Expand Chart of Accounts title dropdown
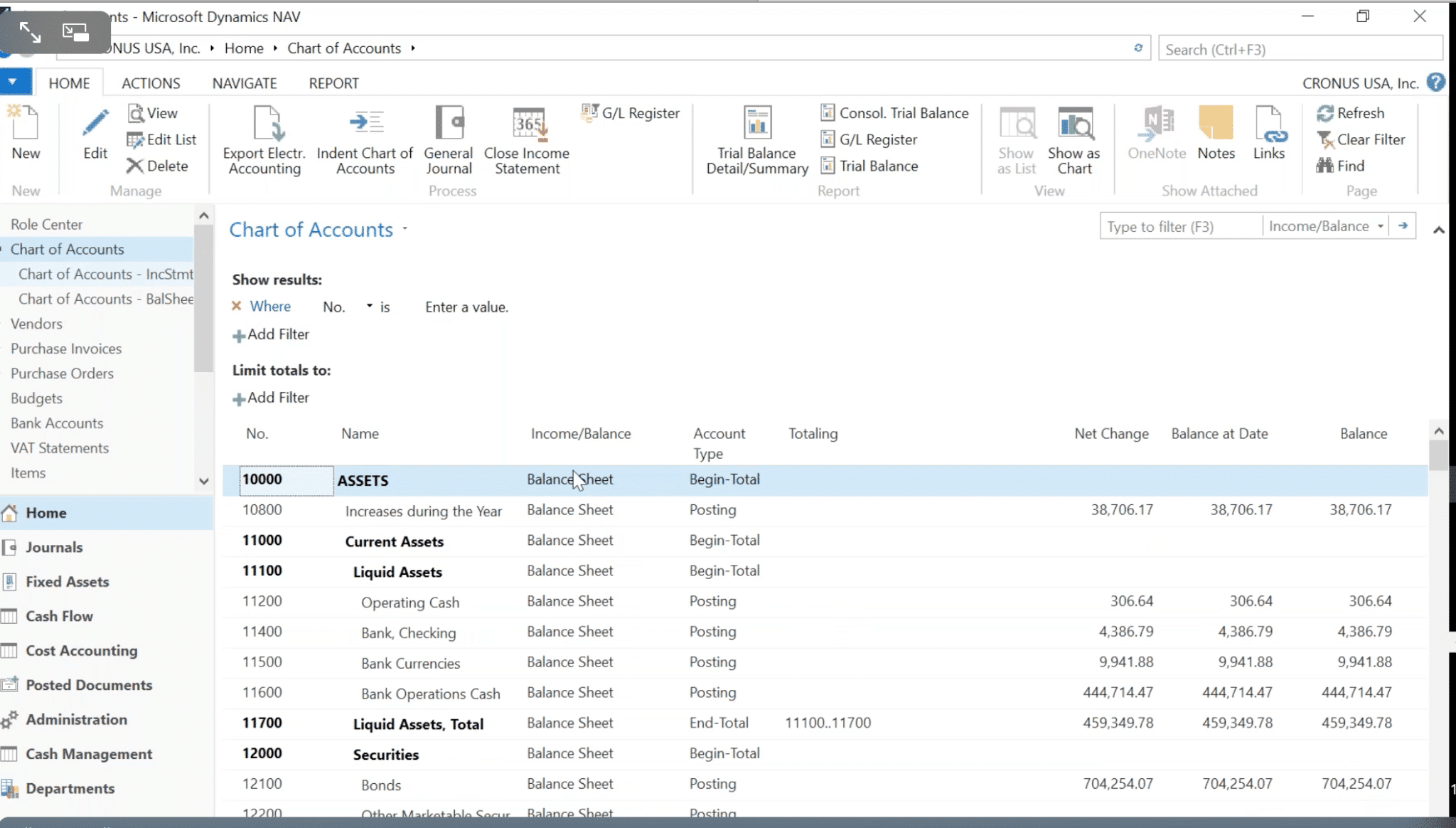 click(x=405, y=229)
